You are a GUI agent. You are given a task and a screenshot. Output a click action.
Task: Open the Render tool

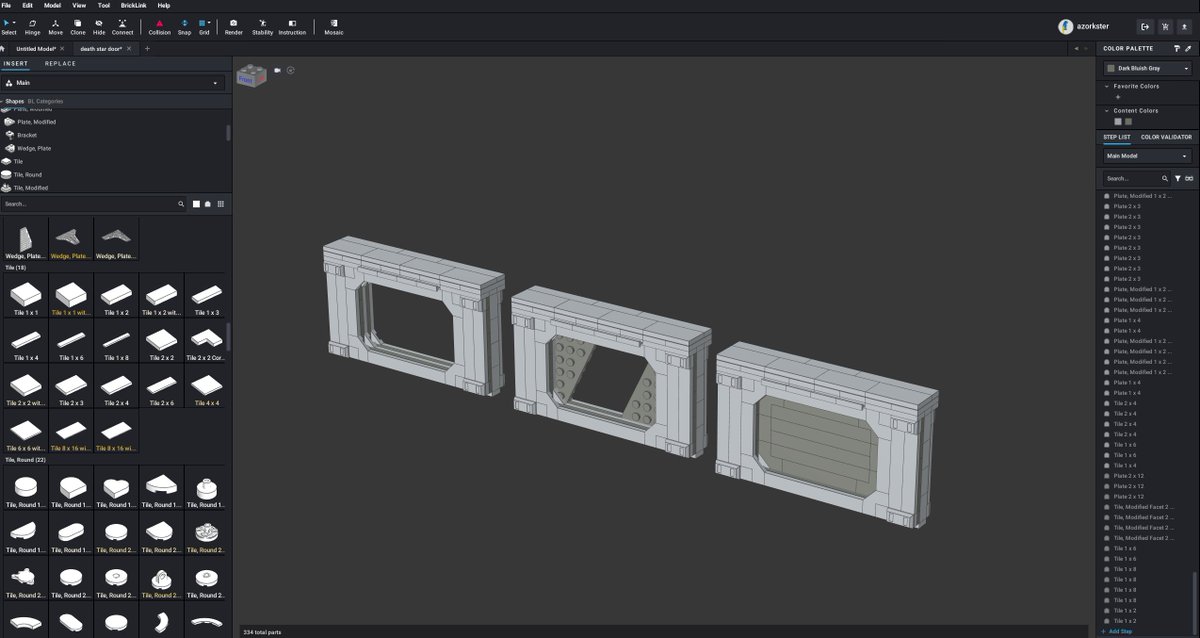(x=233, y=26)
